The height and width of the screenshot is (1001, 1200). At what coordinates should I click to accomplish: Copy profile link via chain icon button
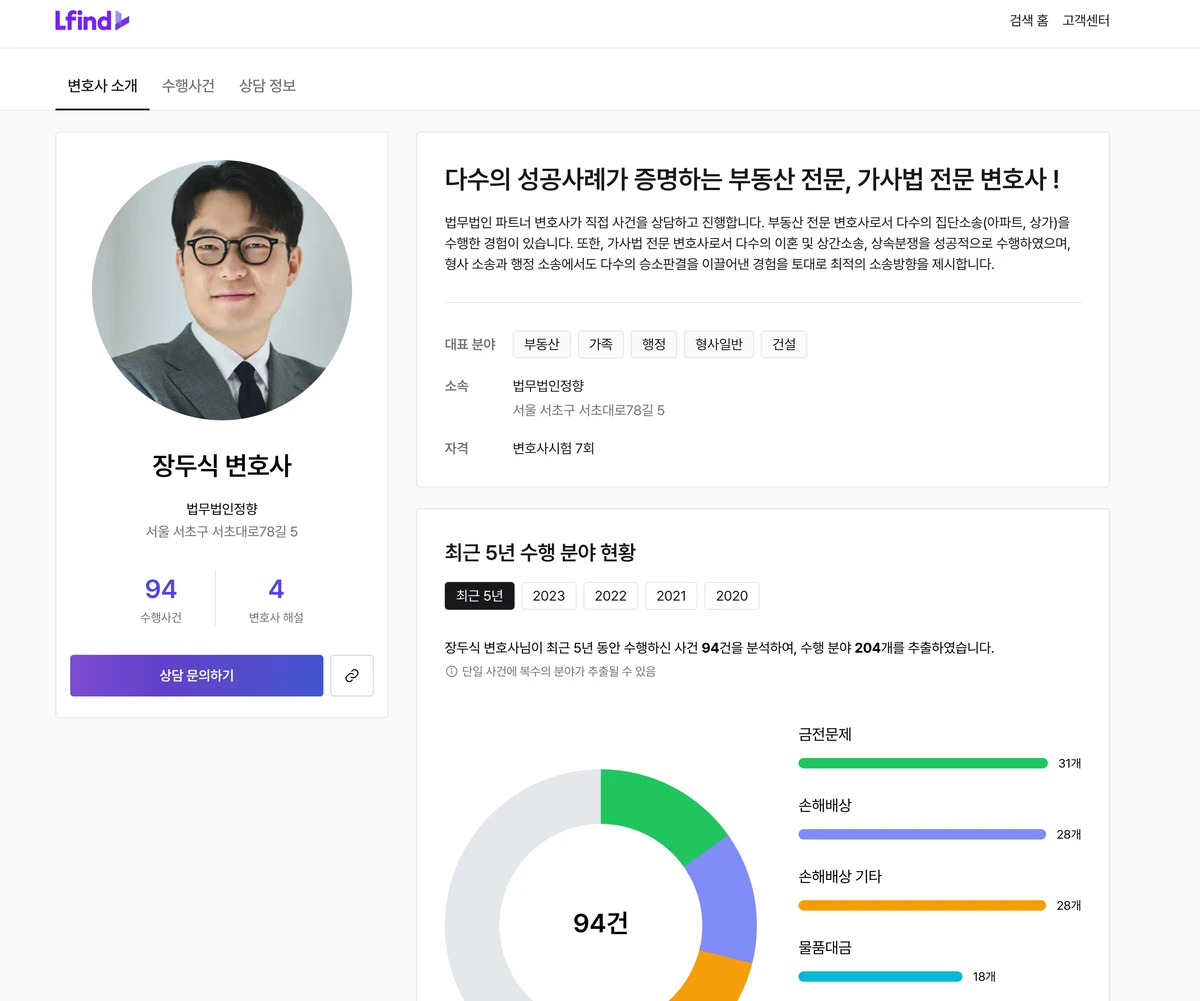pos(352,676)
